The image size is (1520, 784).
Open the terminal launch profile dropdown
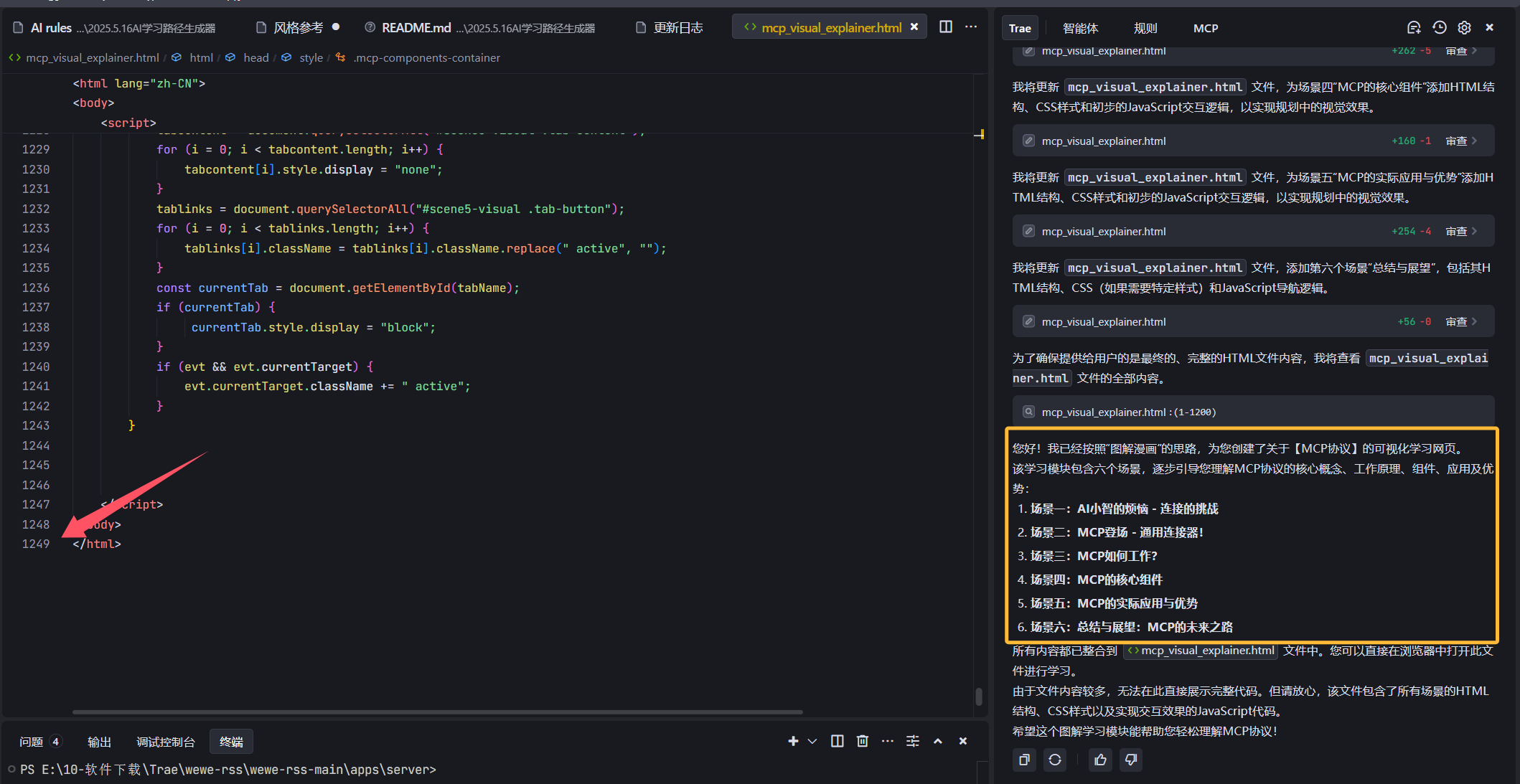812,741
